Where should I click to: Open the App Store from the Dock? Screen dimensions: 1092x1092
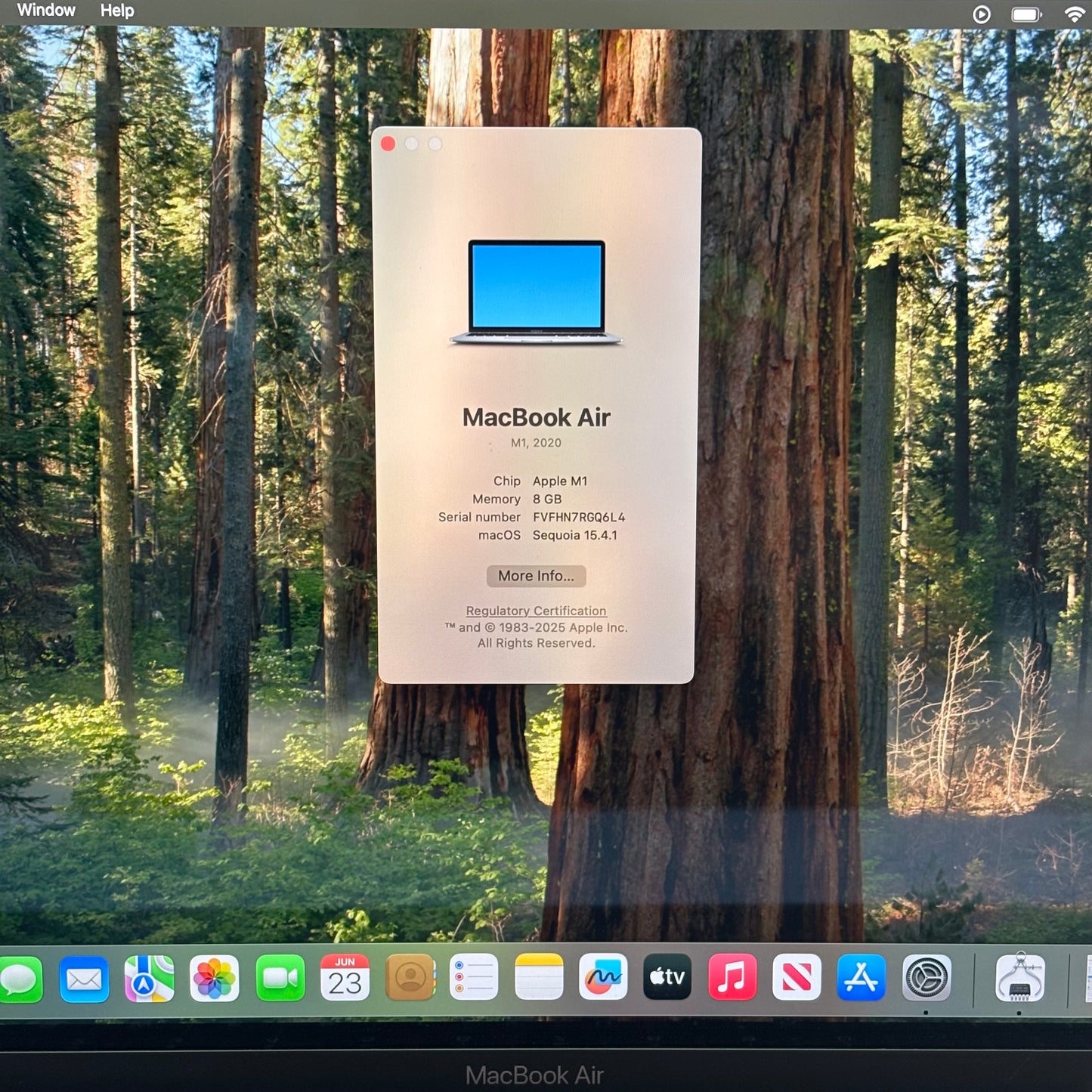[x=862, y=977]
